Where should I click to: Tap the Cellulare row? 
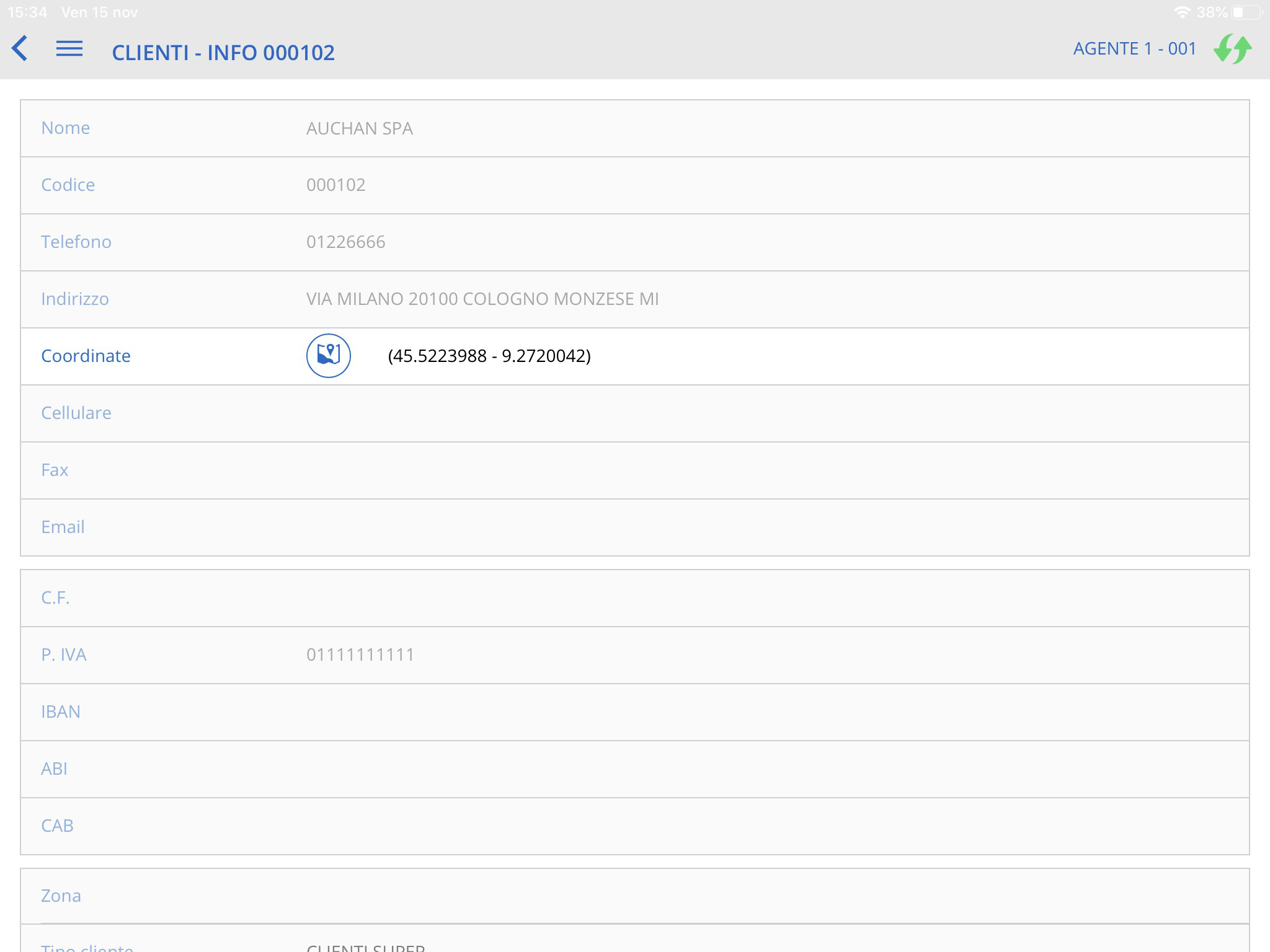634,413
